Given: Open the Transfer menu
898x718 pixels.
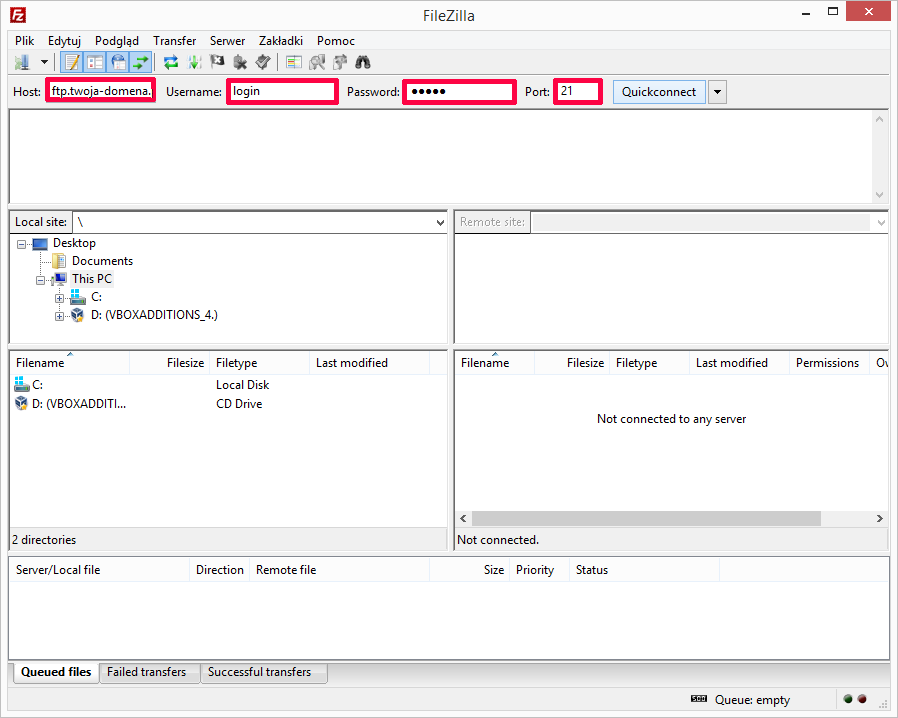Looking at the screenshot, I should point(175,41).
